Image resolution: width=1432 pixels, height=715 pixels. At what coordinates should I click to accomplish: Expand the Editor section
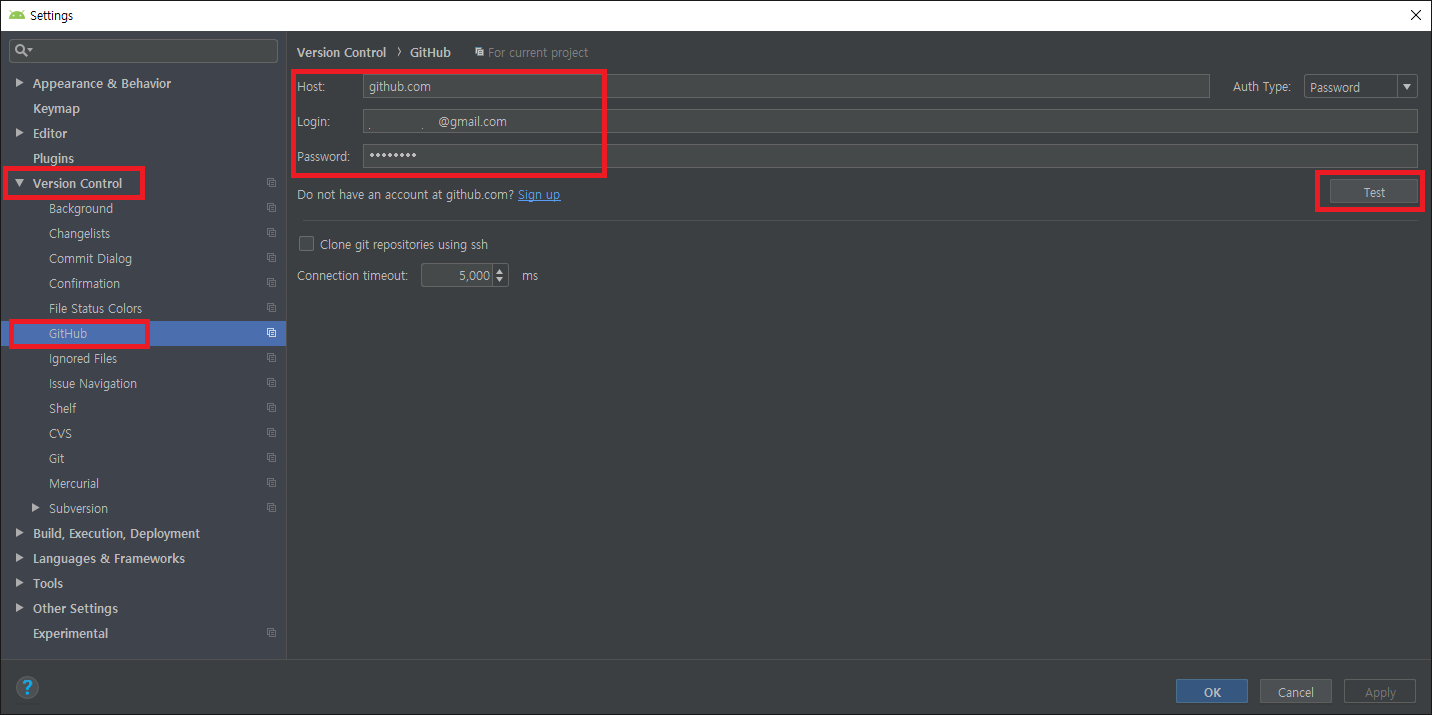(19, 133)
